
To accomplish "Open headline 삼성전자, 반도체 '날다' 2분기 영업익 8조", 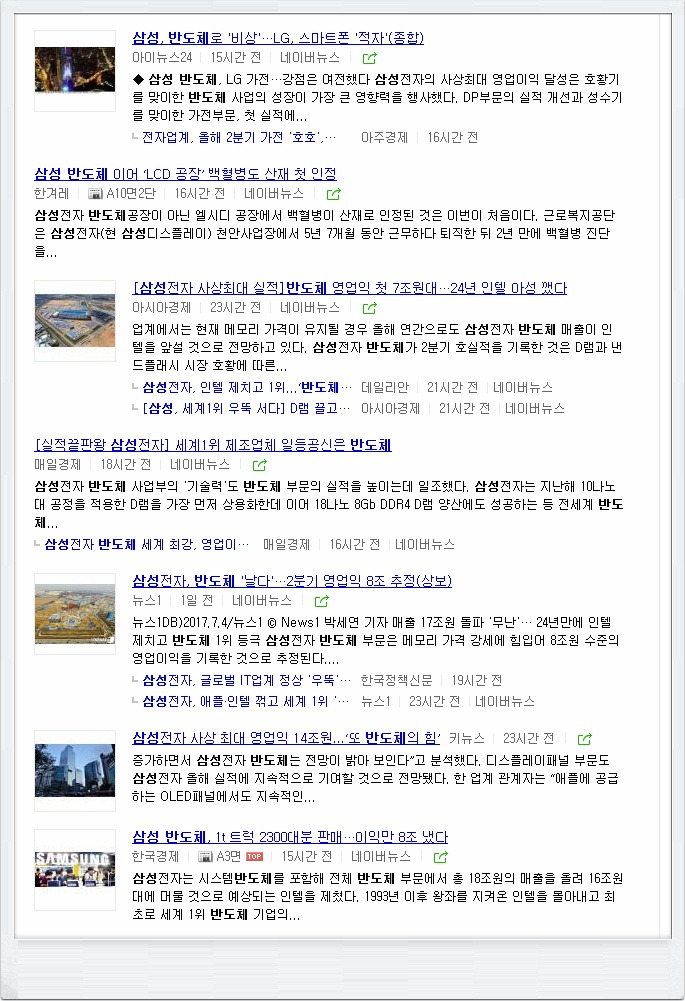I will (x=292, y=581).
